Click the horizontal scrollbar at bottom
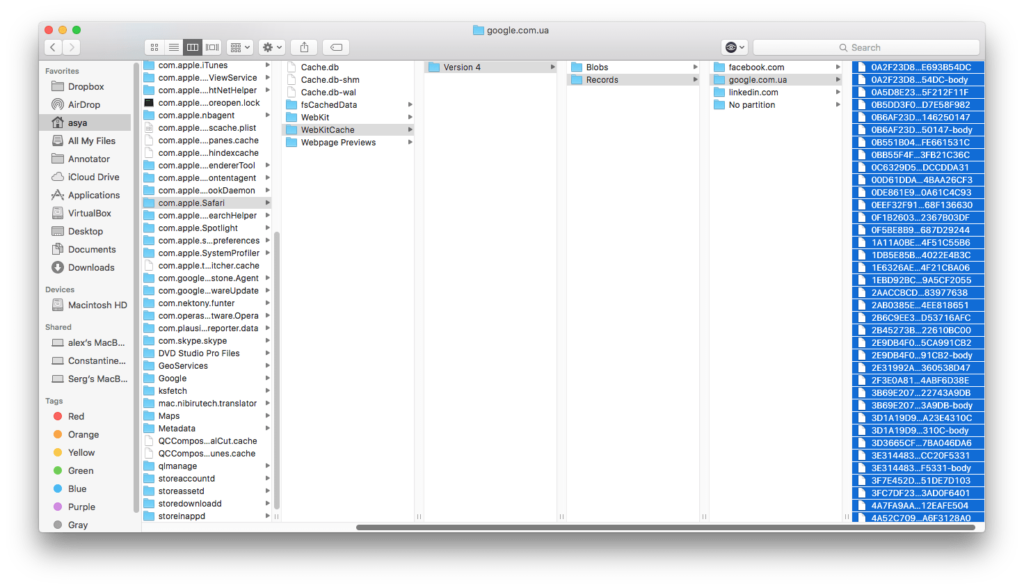Viewport: 1024px width, 588px height. [665, 527]
